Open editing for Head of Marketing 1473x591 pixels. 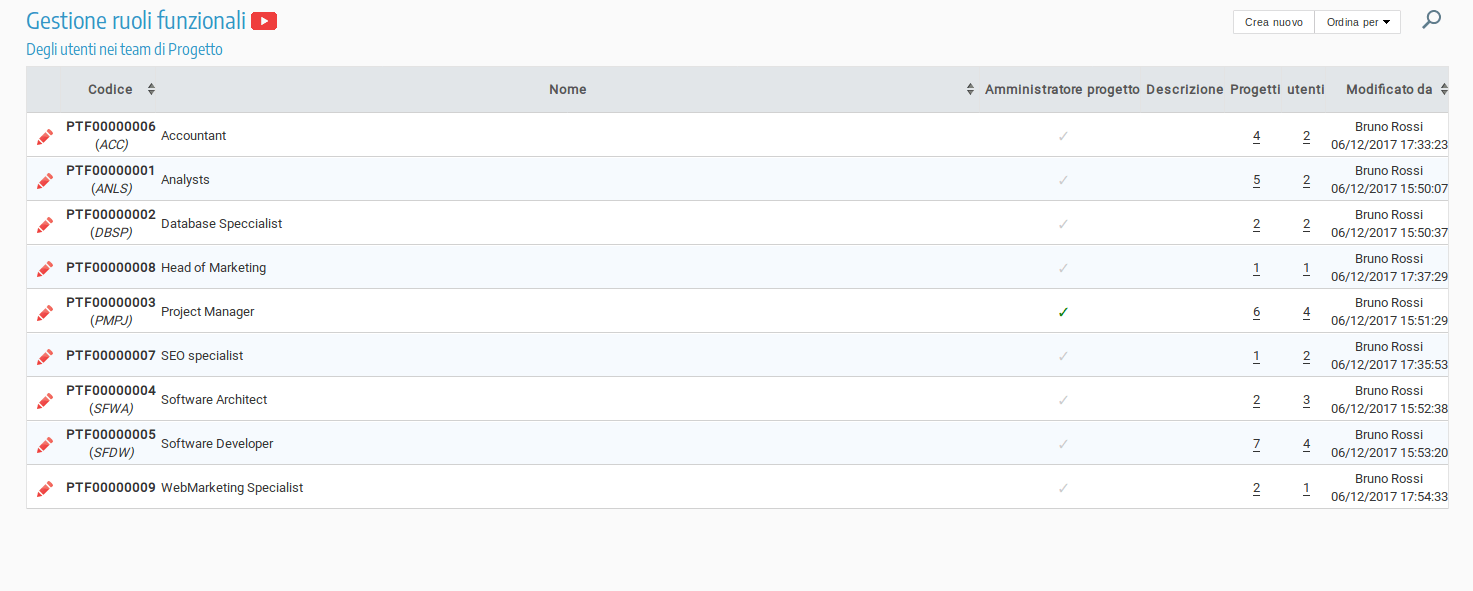coord(44,269)
